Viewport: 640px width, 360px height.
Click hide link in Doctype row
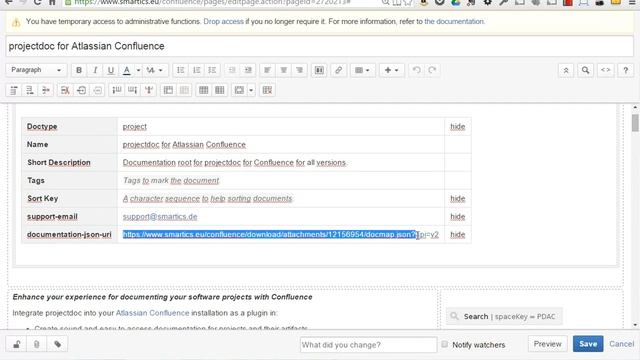pos(458,127)
